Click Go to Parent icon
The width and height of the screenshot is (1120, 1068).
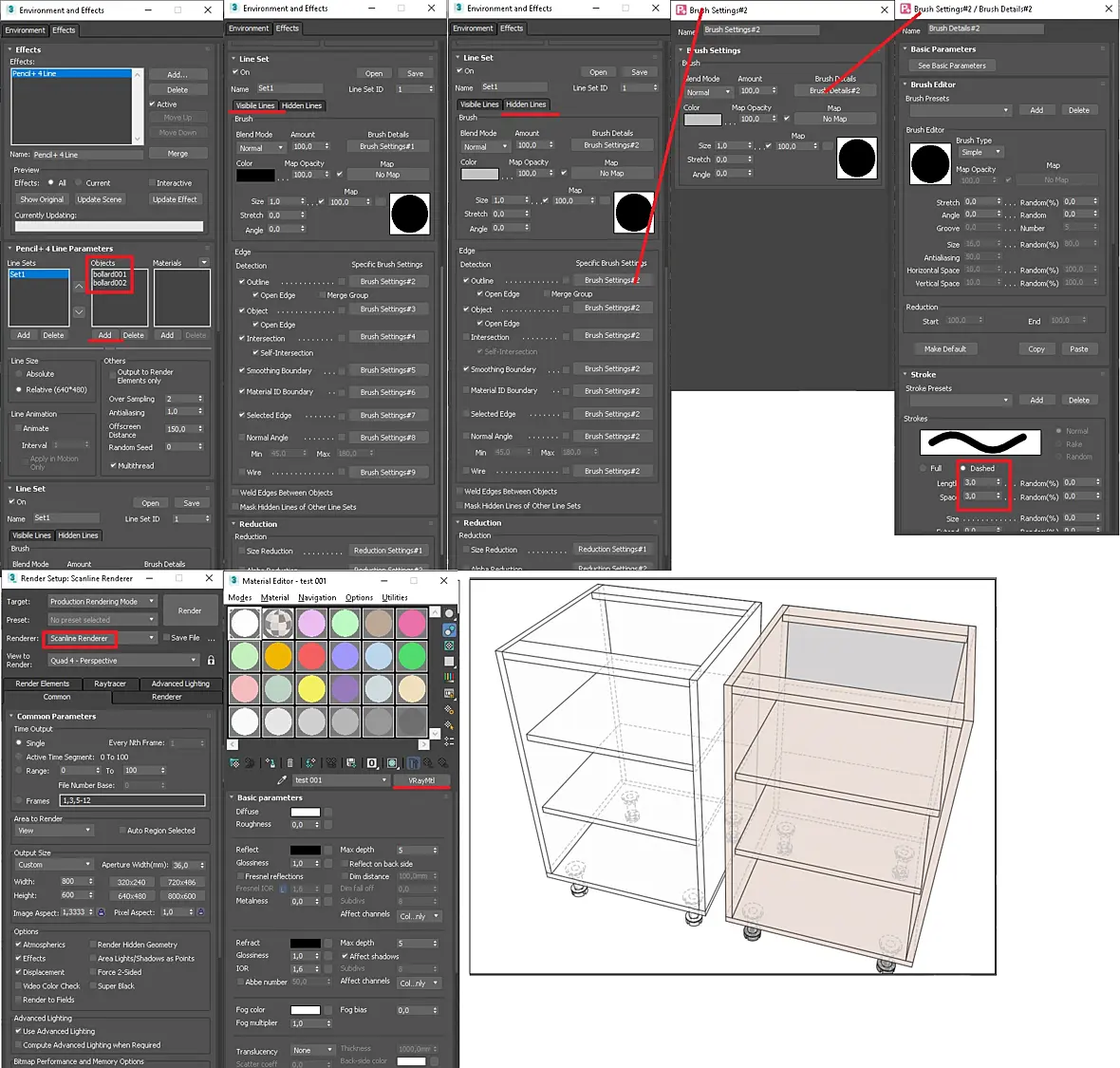tap(428, 763)
